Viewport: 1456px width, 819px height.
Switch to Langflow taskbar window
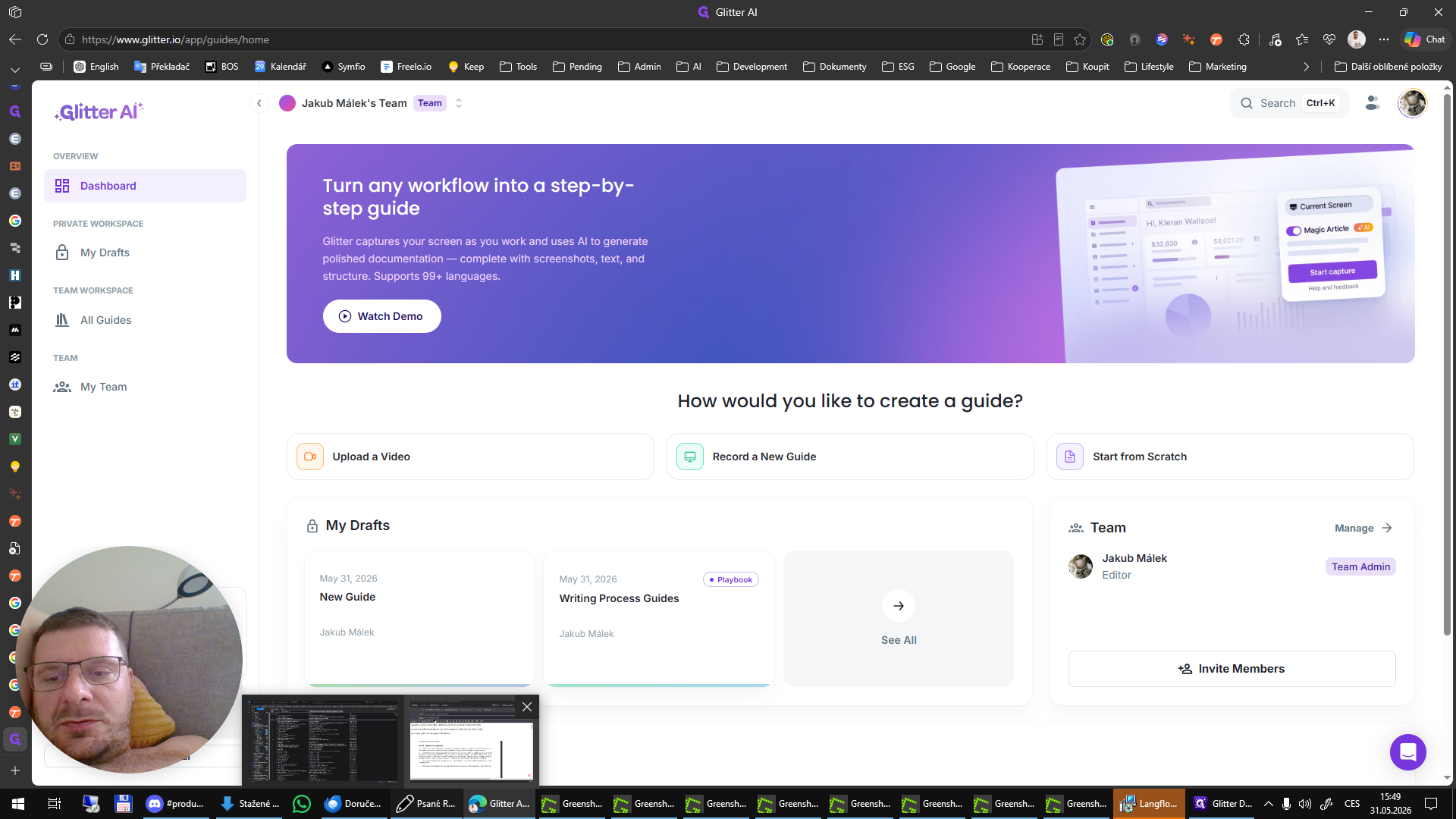(x=1149, y=804)
